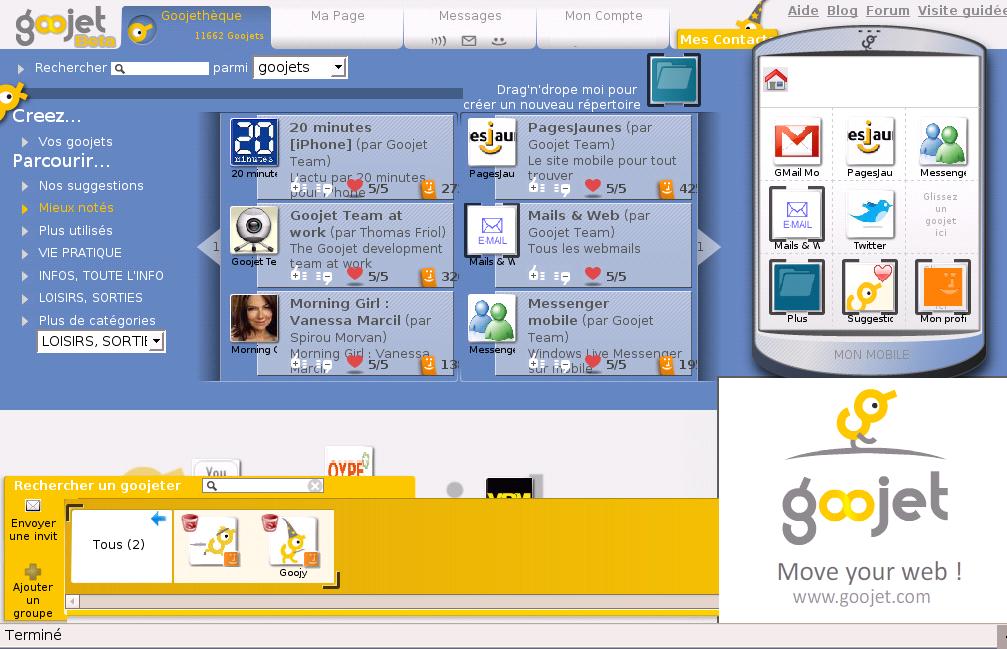Screen dimensions: 1007x649
Task: Switch to the Goojethèque tab
Action: pyautogui.click(x=197, y=27)
